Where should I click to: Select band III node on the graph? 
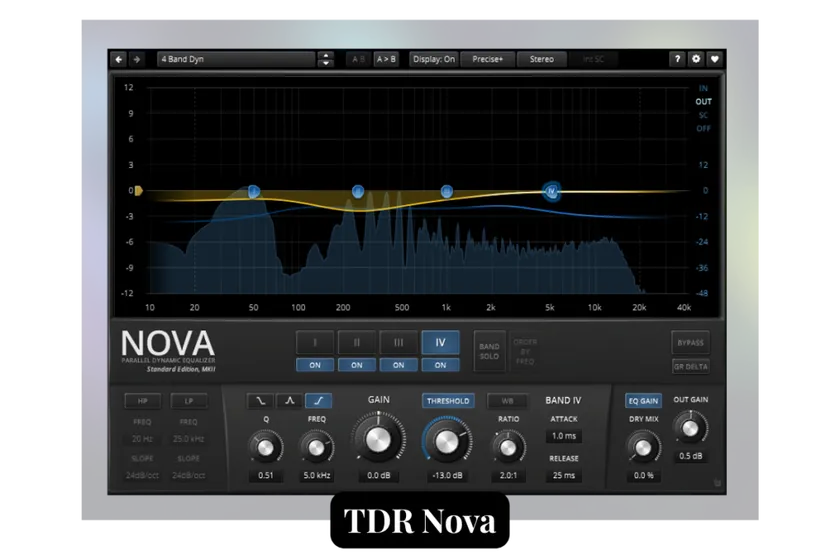point(447,191)
